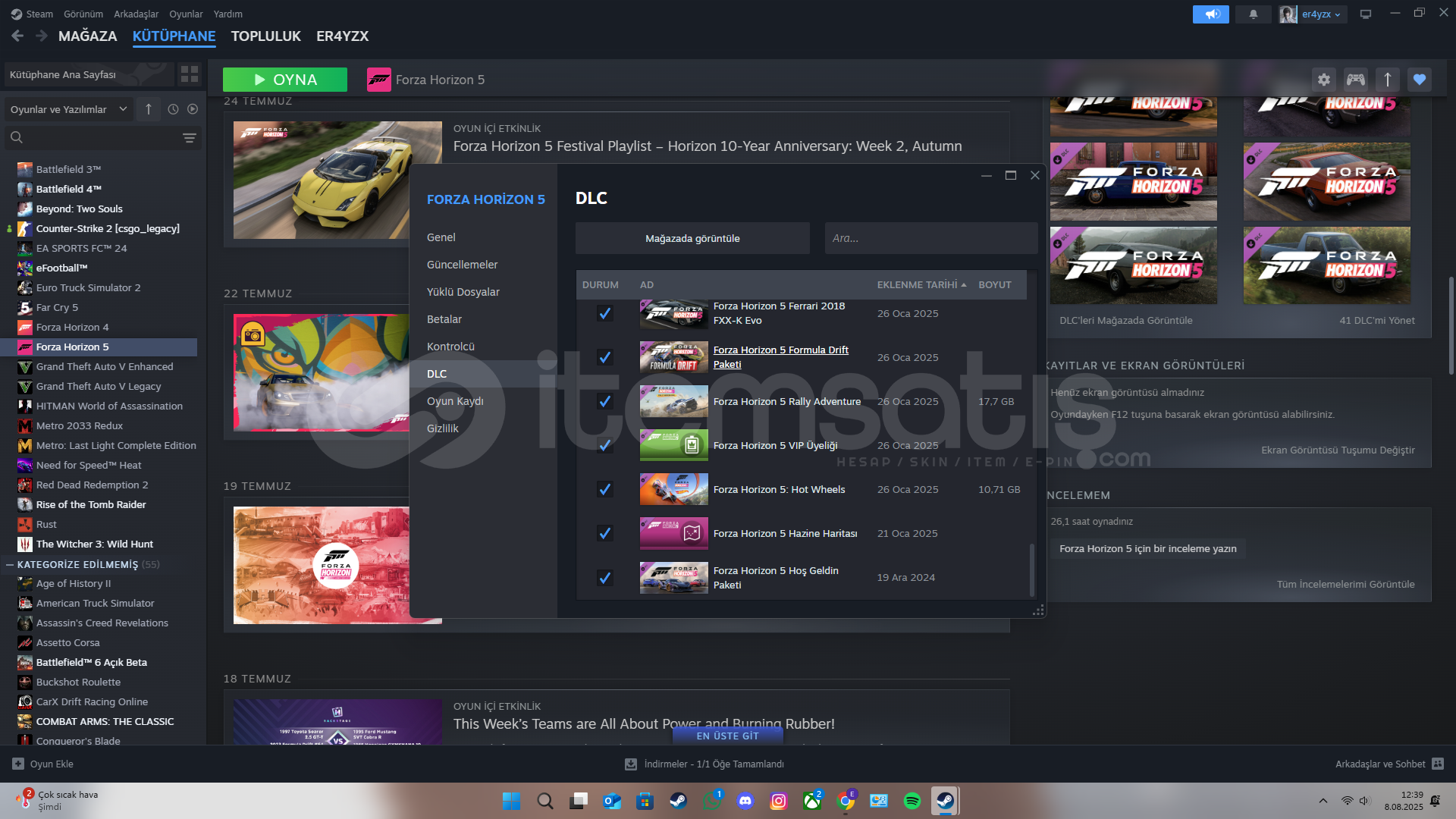The width and height of the screenshot is (1456, 819).
Task: Open Oyunlar ve Yazılımlar dropdown
Action: click(x=68, y=109)
